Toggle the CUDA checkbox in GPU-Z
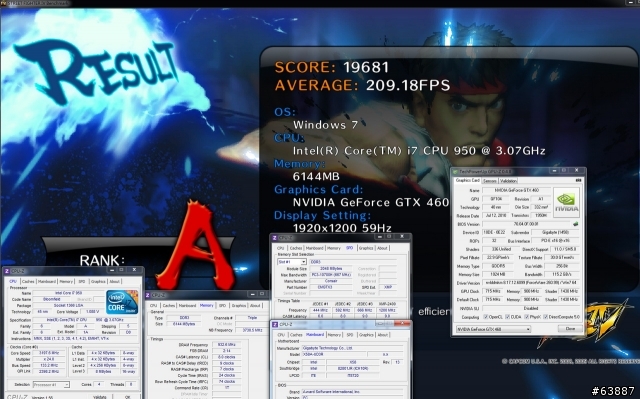Image resolution: width=640 pixels, height=399 pixels. click(x=508, y=317)
